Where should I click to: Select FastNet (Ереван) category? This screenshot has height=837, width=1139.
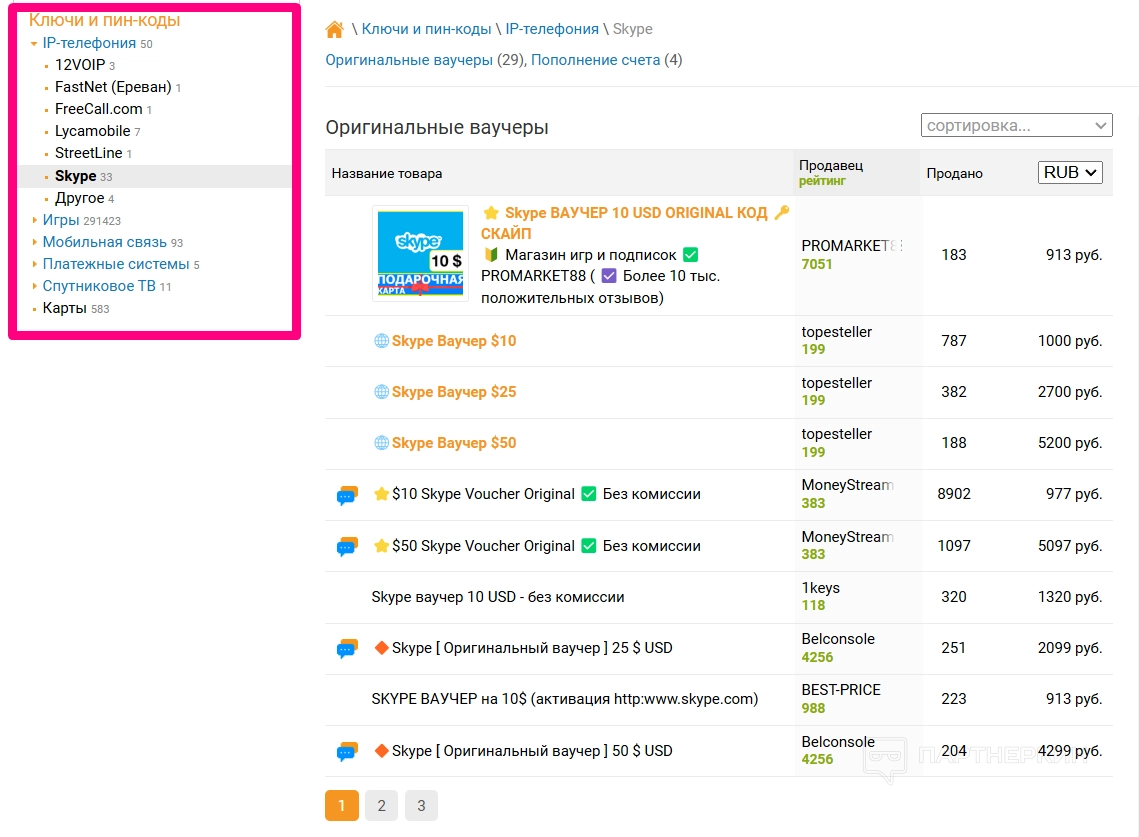tap(113, 87)
